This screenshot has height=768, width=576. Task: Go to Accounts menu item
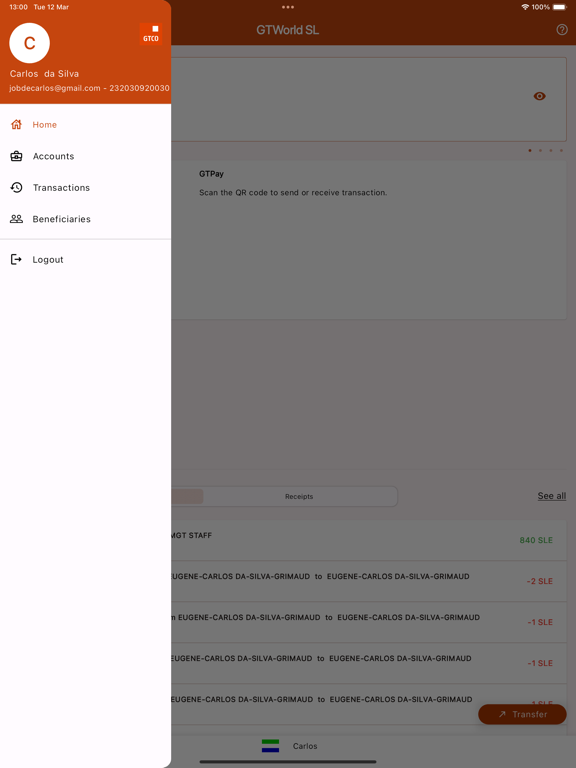pyautogui.click(x=53, y=156)
